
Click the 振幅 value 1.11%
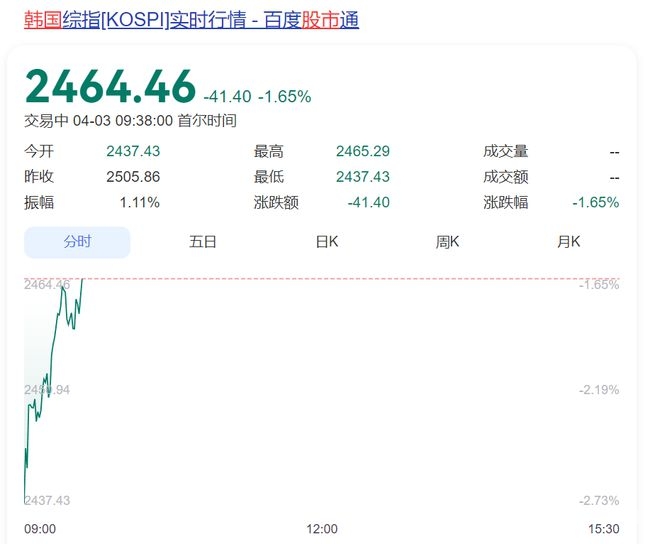pyautogui.click(x=140, y=203)
